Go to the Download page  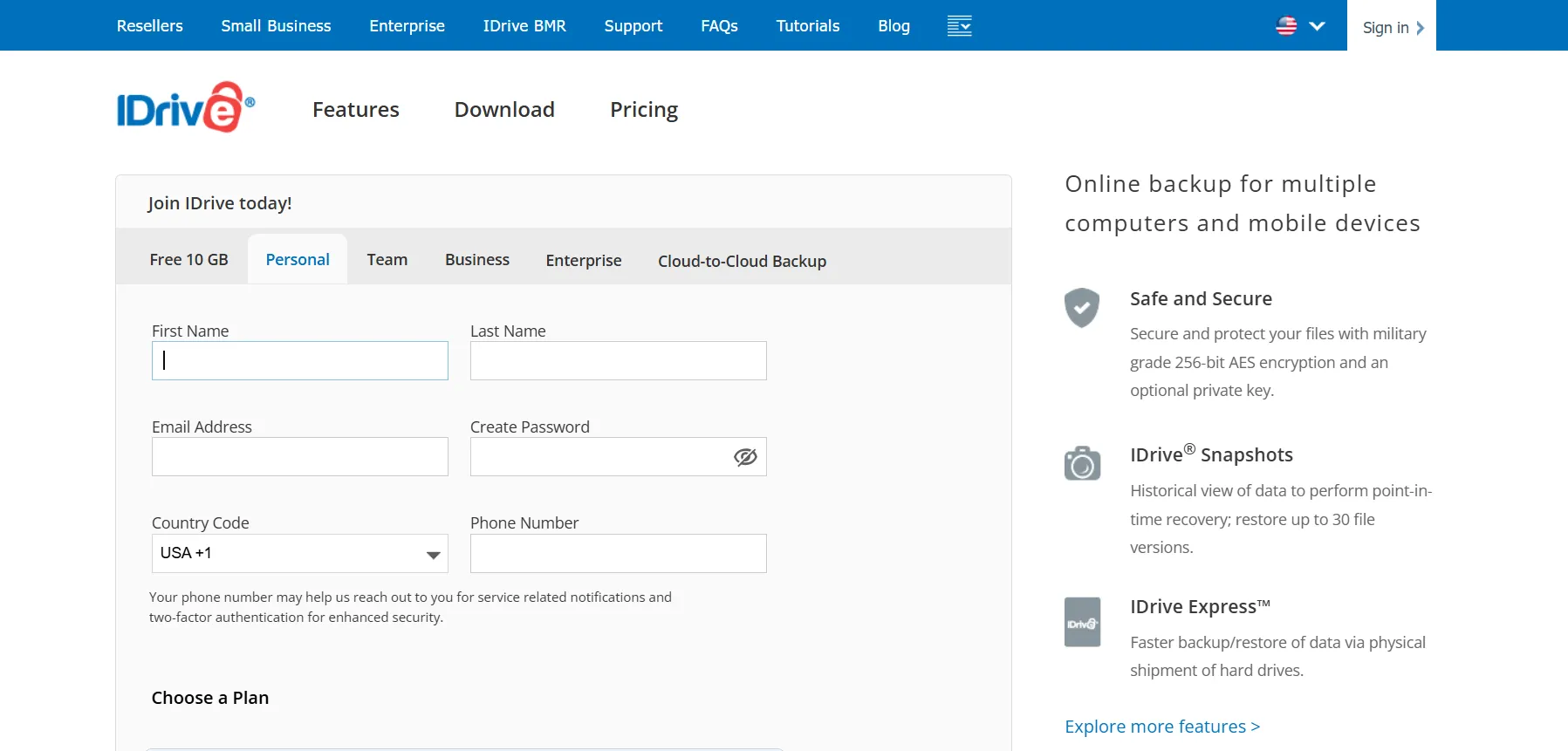tap(504, 110)
